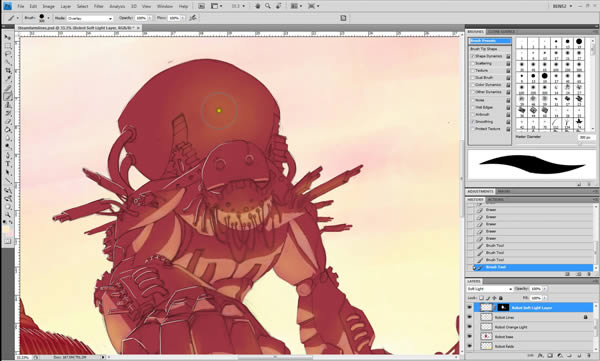Select the Brush tool in toolbox

[x=7, y=96]
